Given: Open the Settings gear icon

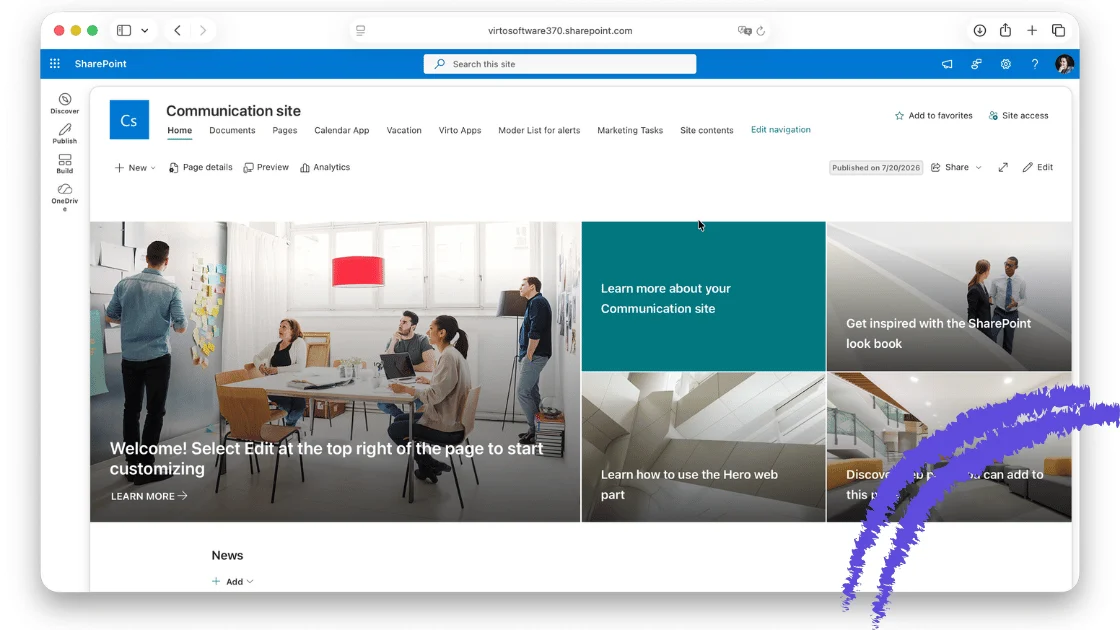Looking at the screenshot, I should 1006,64.
